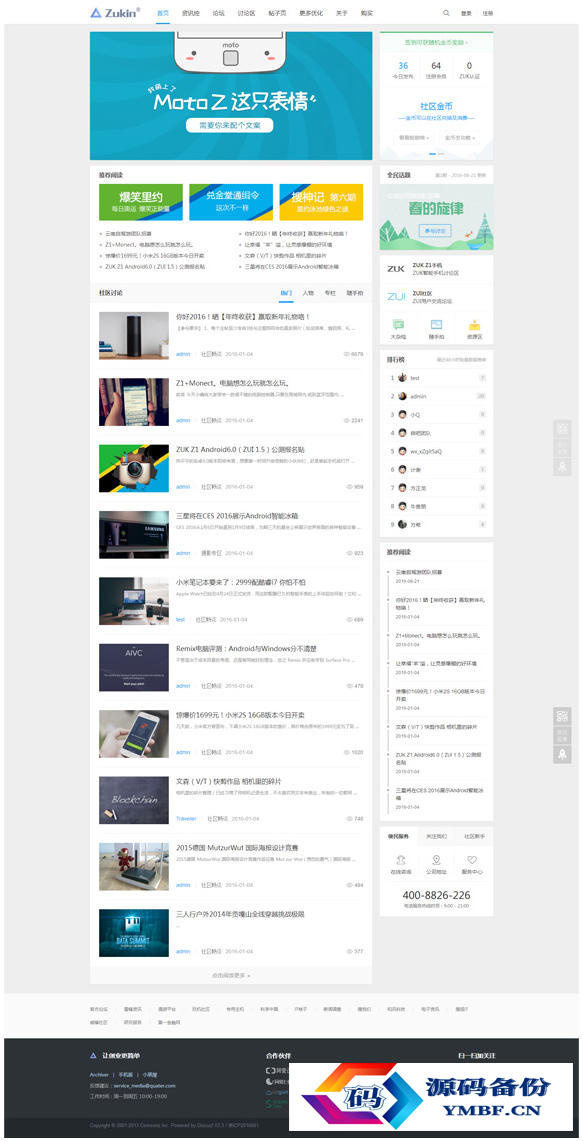Image resolution: width=583 pixels, height=1141 pixels.
Task: Click the view-count eye icon on the Remix post
Action: click(349, 685)
